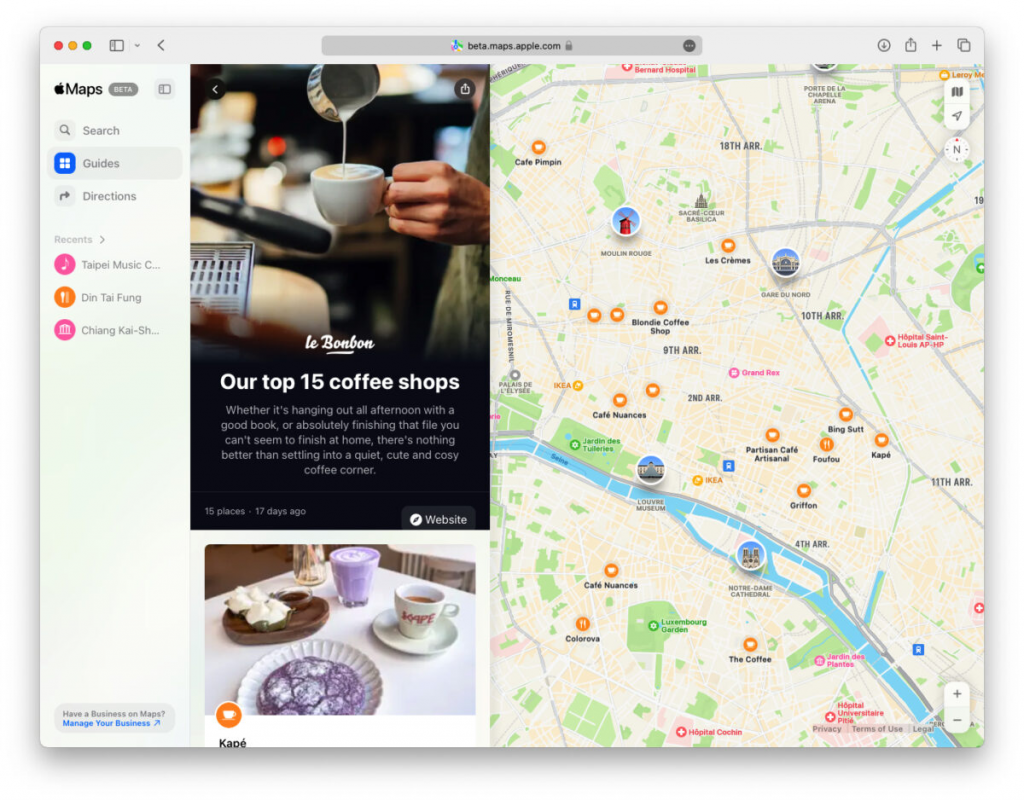Screen dimensions: 1024x800
Task: Click the current location arrow icon
Action: (957, 116)
